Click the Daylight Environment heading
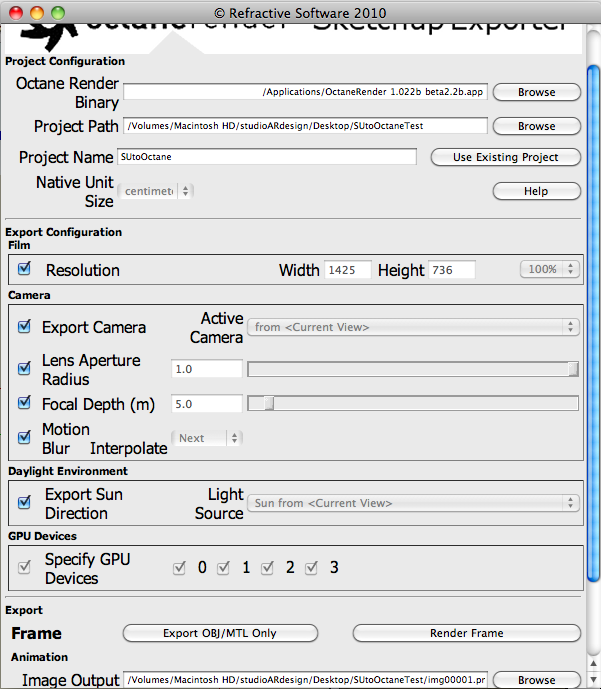 click(68, 471)
